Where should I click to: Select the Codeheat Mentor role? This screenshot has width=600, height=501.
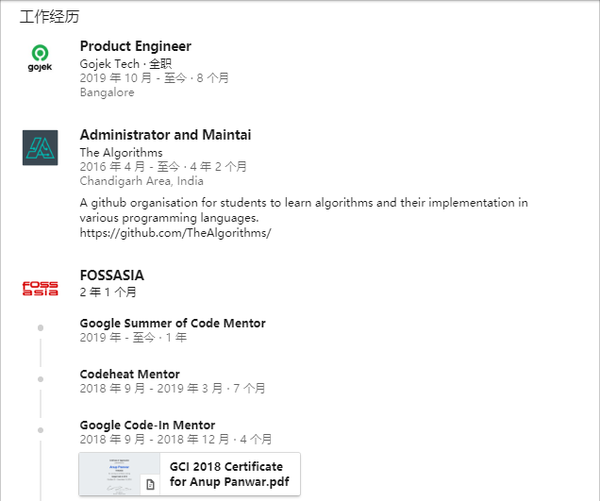130,374
